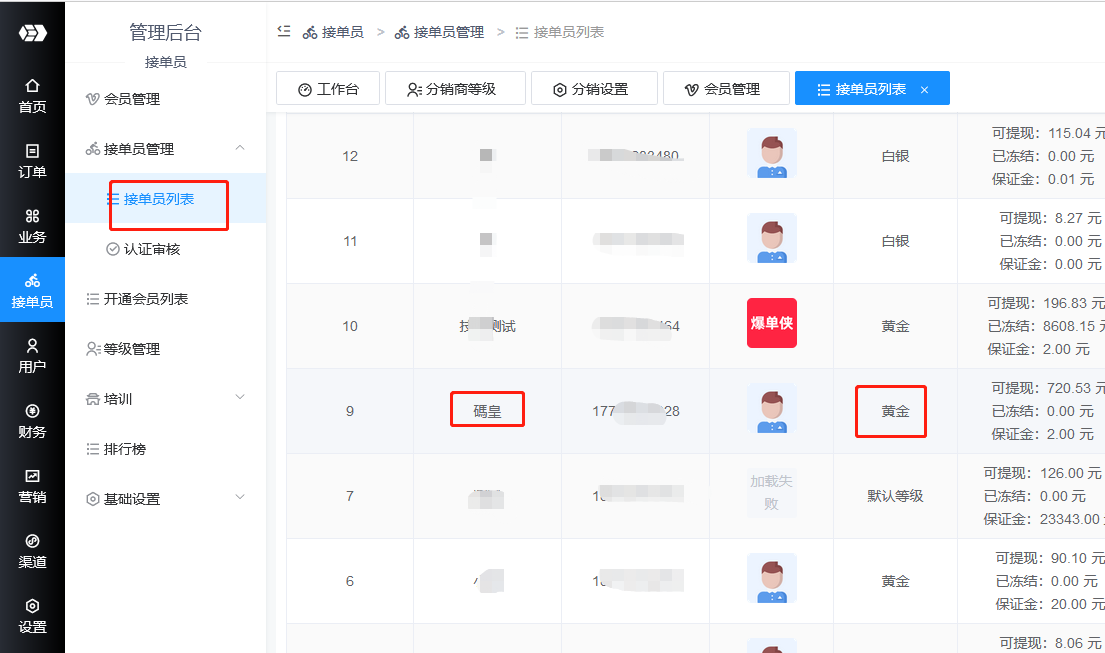Screen dimensions: 1105x653
Task: Click the 排行榜 menu item
Action: 124,449
